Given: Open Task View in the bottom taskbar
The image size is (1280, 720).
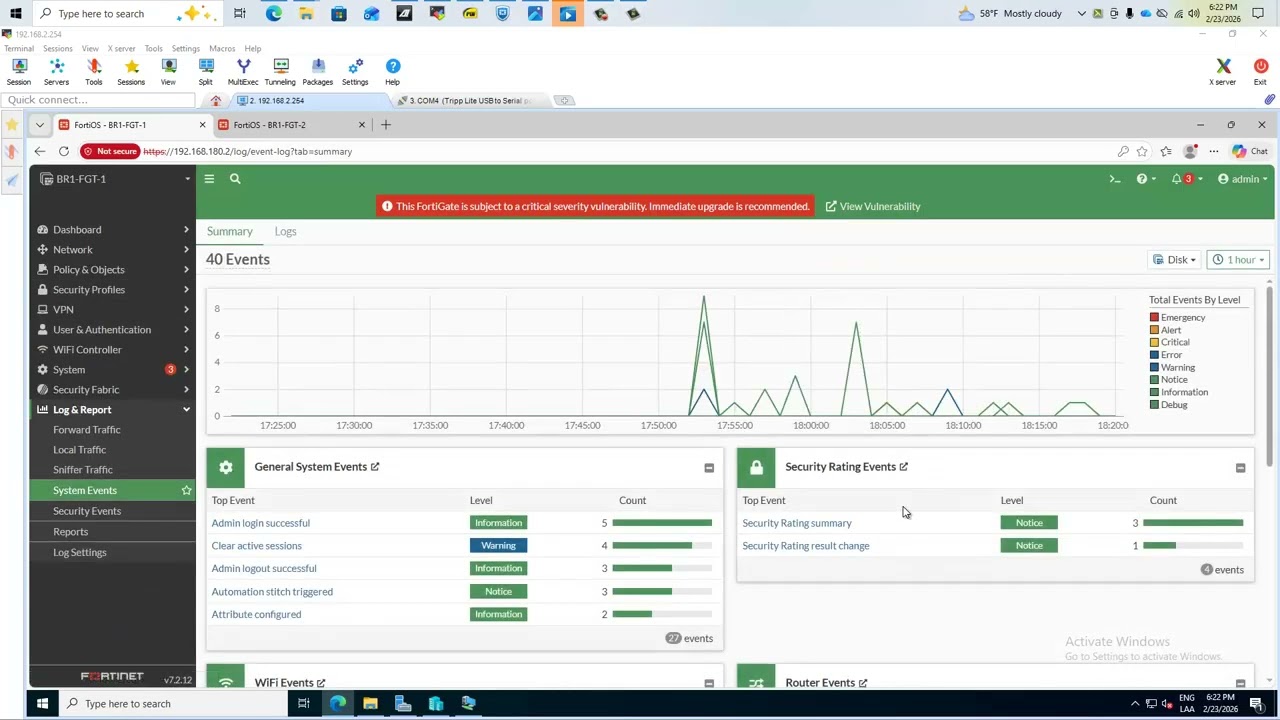Looking at the screenshot, I should [303, 704].
